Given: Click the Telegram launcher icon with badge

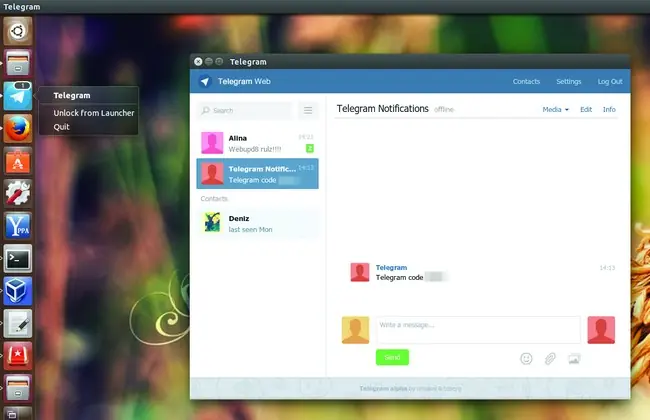Looking at the screenshot, I should 18,96.
